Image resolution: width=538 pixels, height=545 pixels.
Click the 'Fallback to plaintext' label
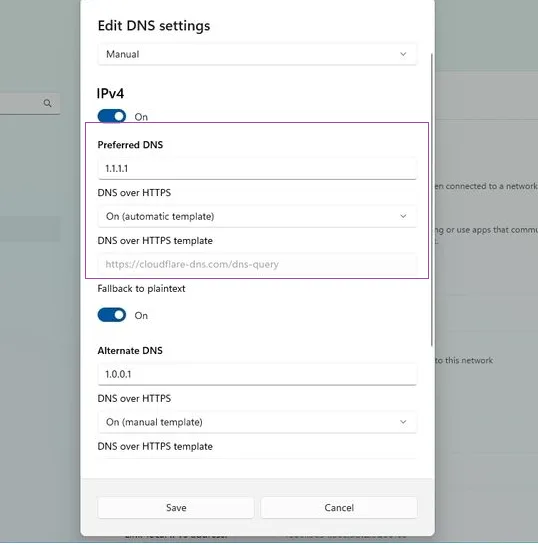point(141,288)
